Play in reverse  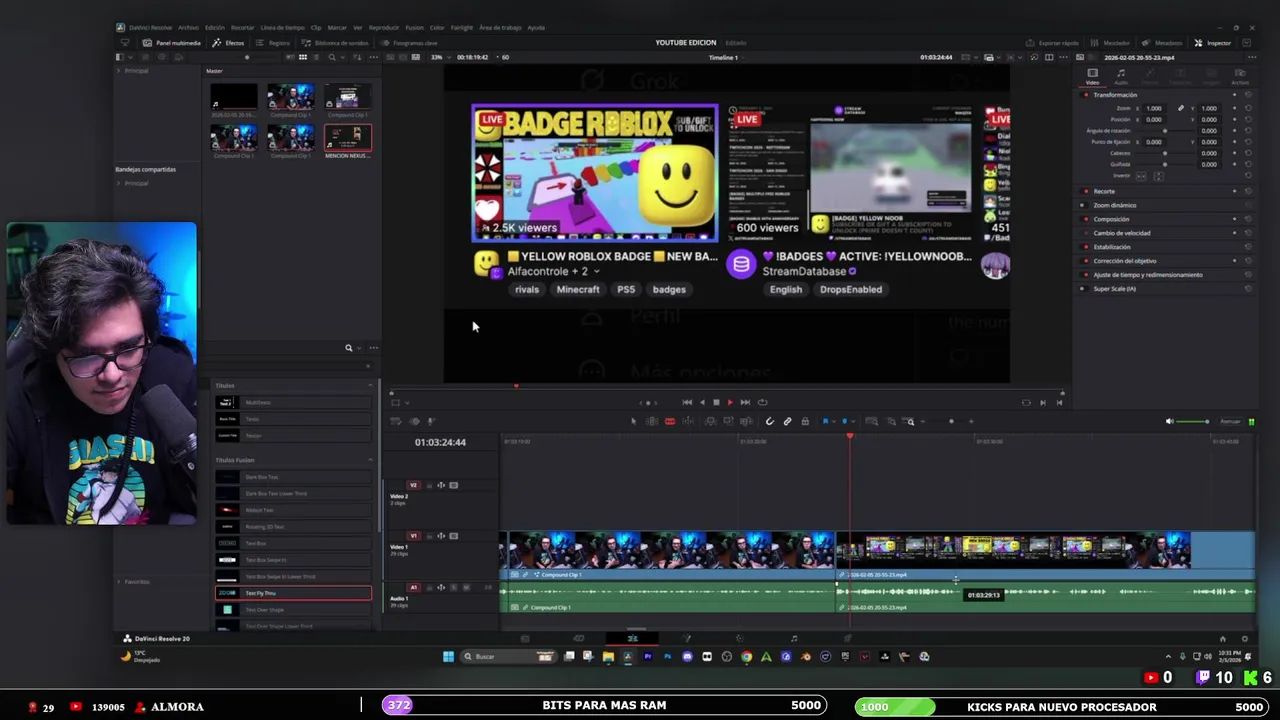tap(702, 402)
